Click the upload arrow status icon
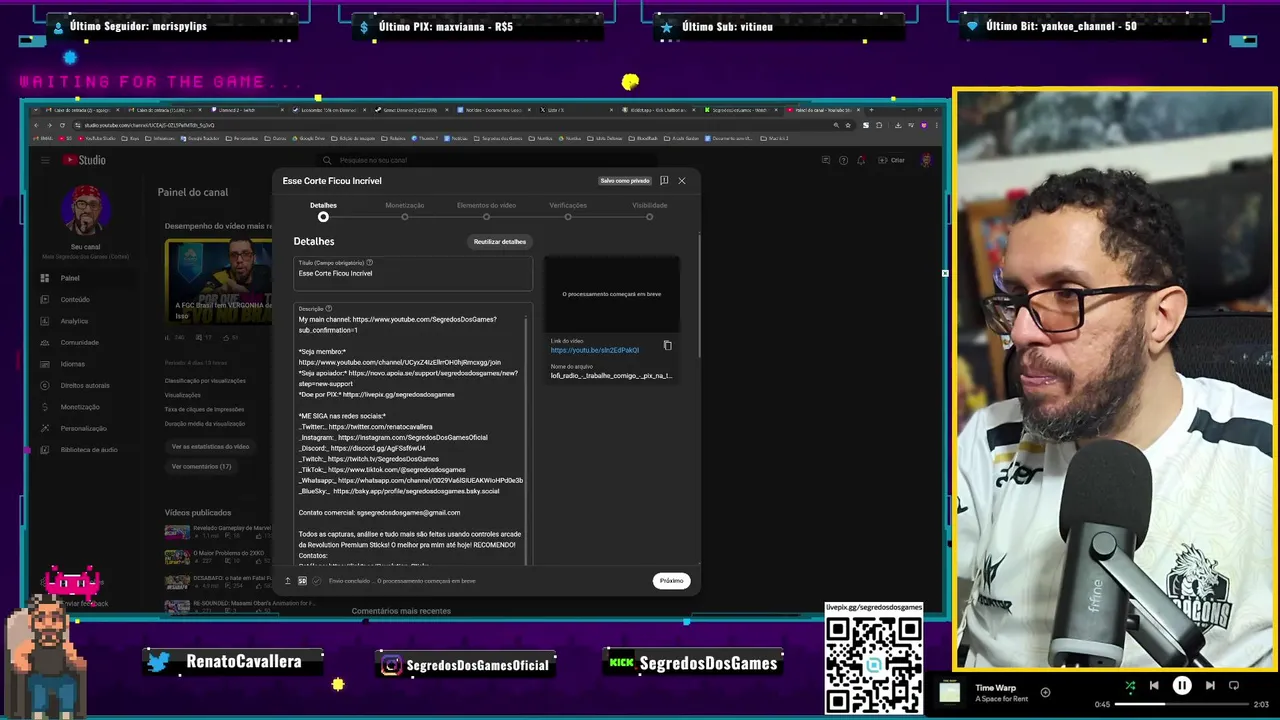 pos(288,581)
